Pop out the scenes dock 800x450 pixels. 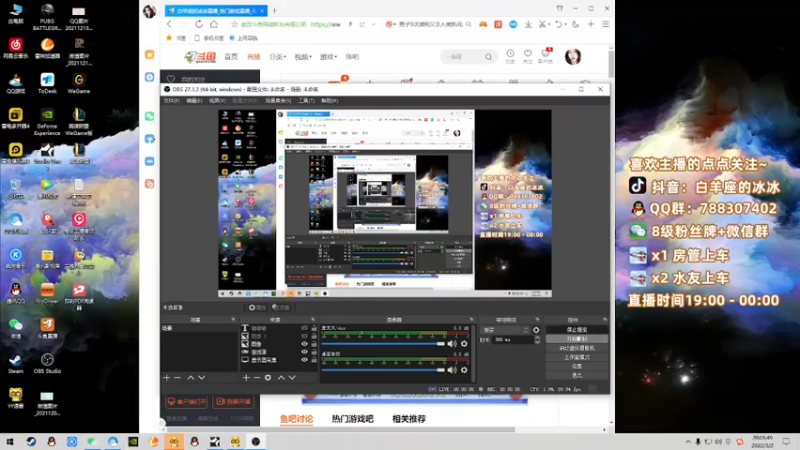233,319
